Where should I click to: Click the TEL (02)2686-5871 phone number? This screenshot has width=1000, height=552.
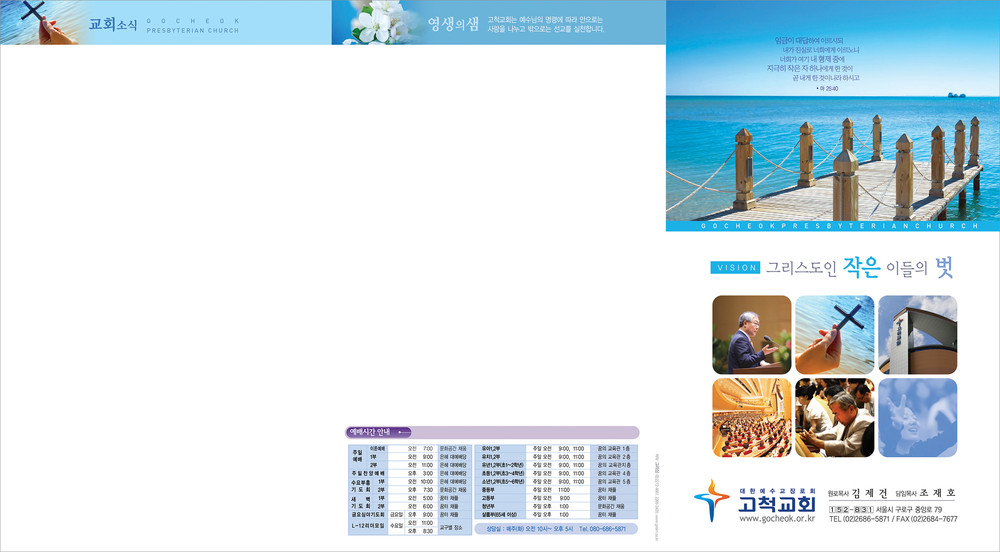[x=862, y=519]
